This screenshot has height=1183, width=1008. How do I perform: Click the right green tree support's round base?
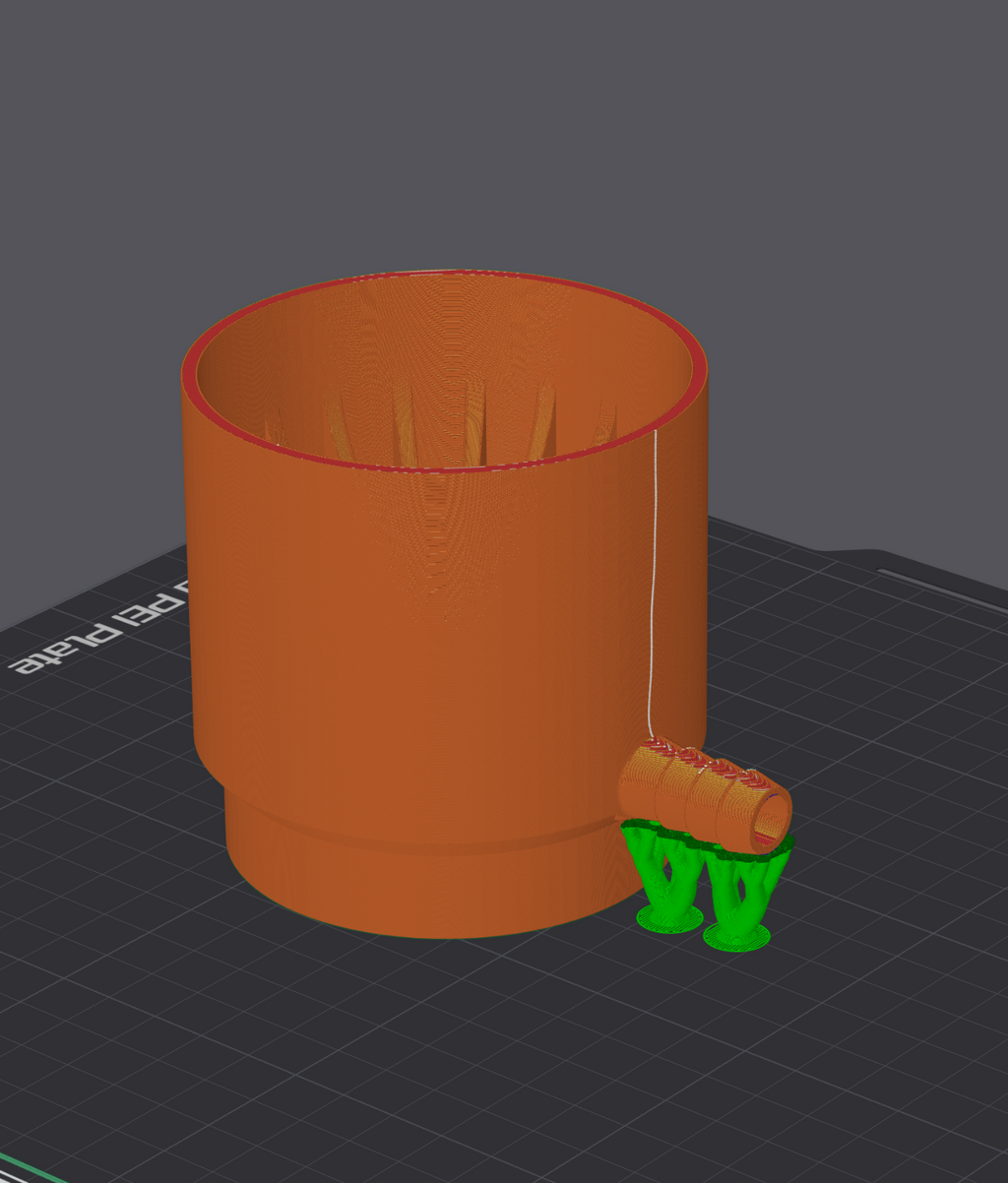click(736, 936)
